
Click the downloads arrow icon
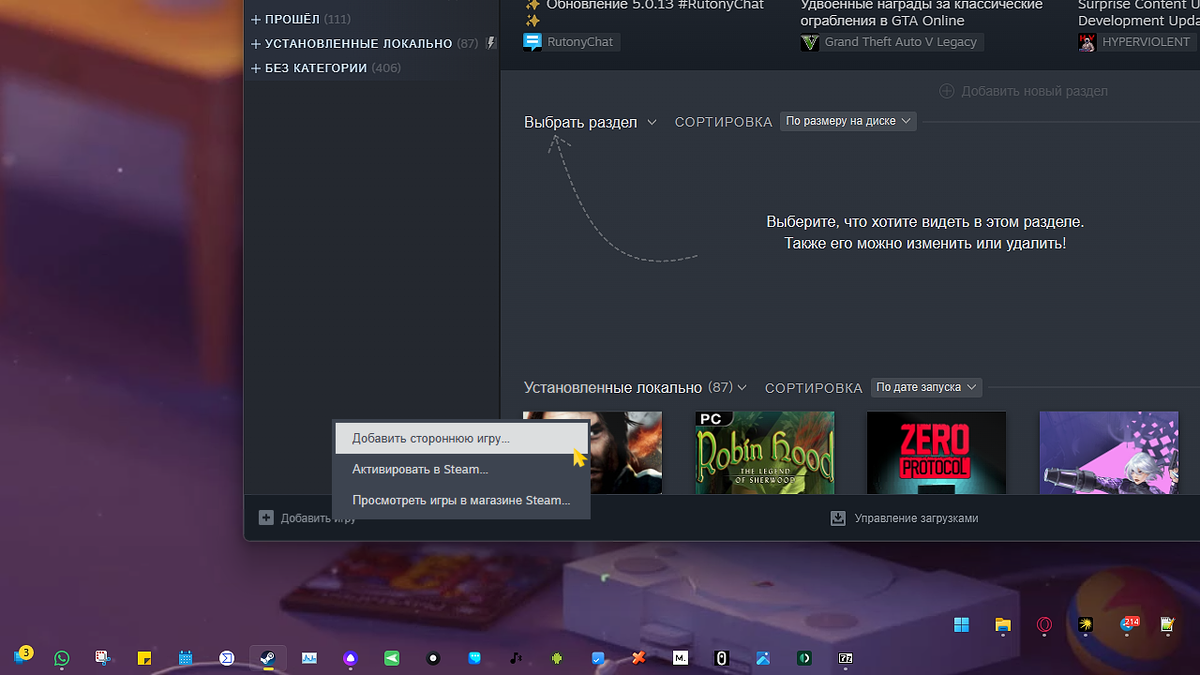tap(838, 518)
